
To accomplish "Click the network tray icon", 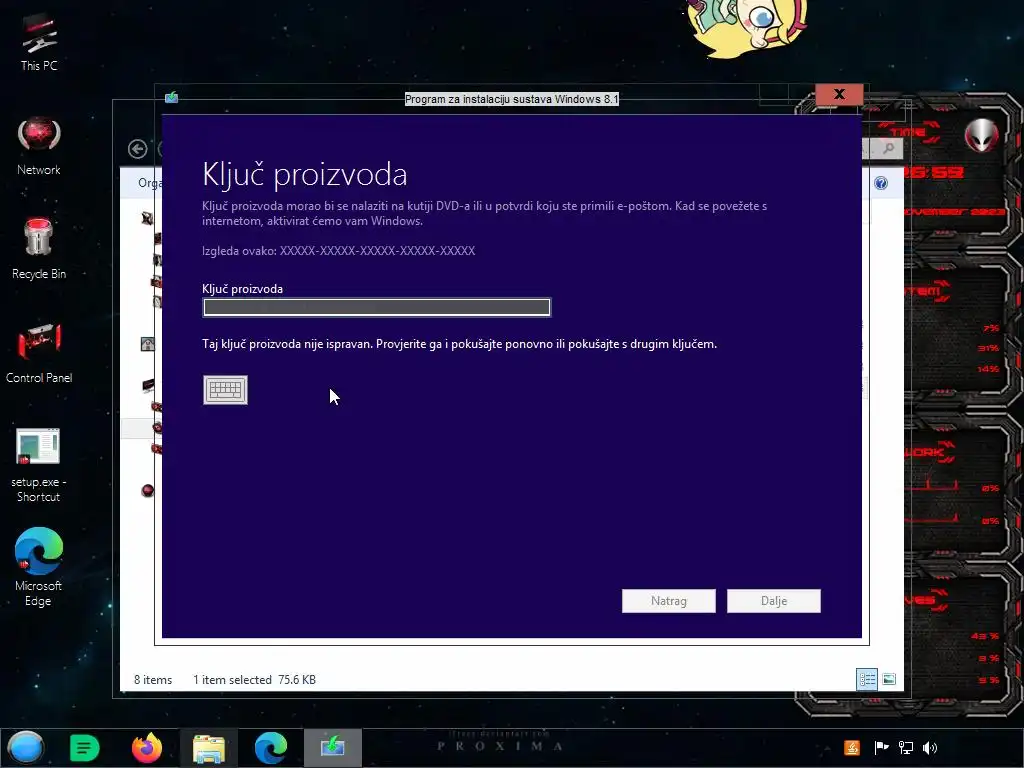I will [906, 748].
